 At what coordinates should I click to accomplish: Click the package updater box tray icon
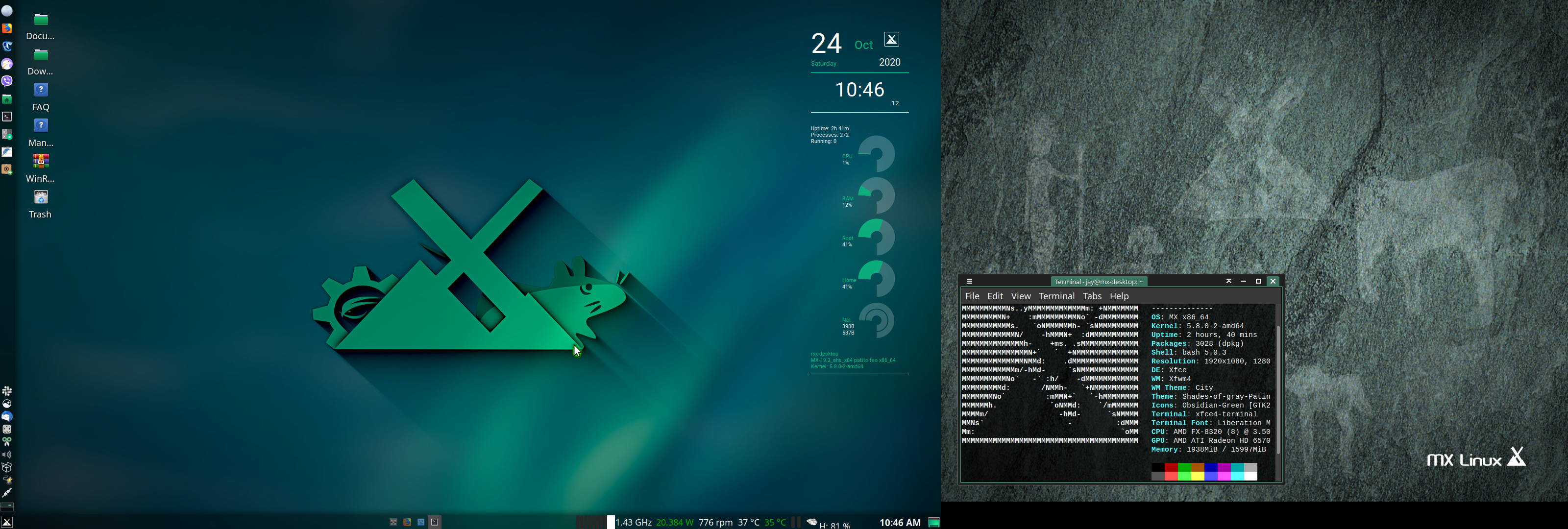tap(7, 467)
